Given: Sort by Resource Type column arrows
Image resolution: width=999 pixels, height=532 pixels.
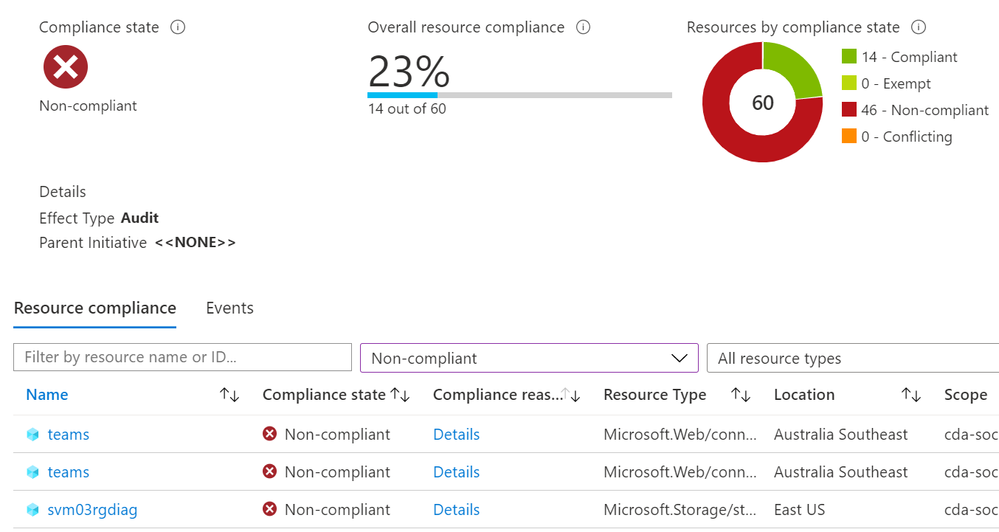Looking at the screenshot, I should coord(740,395).
